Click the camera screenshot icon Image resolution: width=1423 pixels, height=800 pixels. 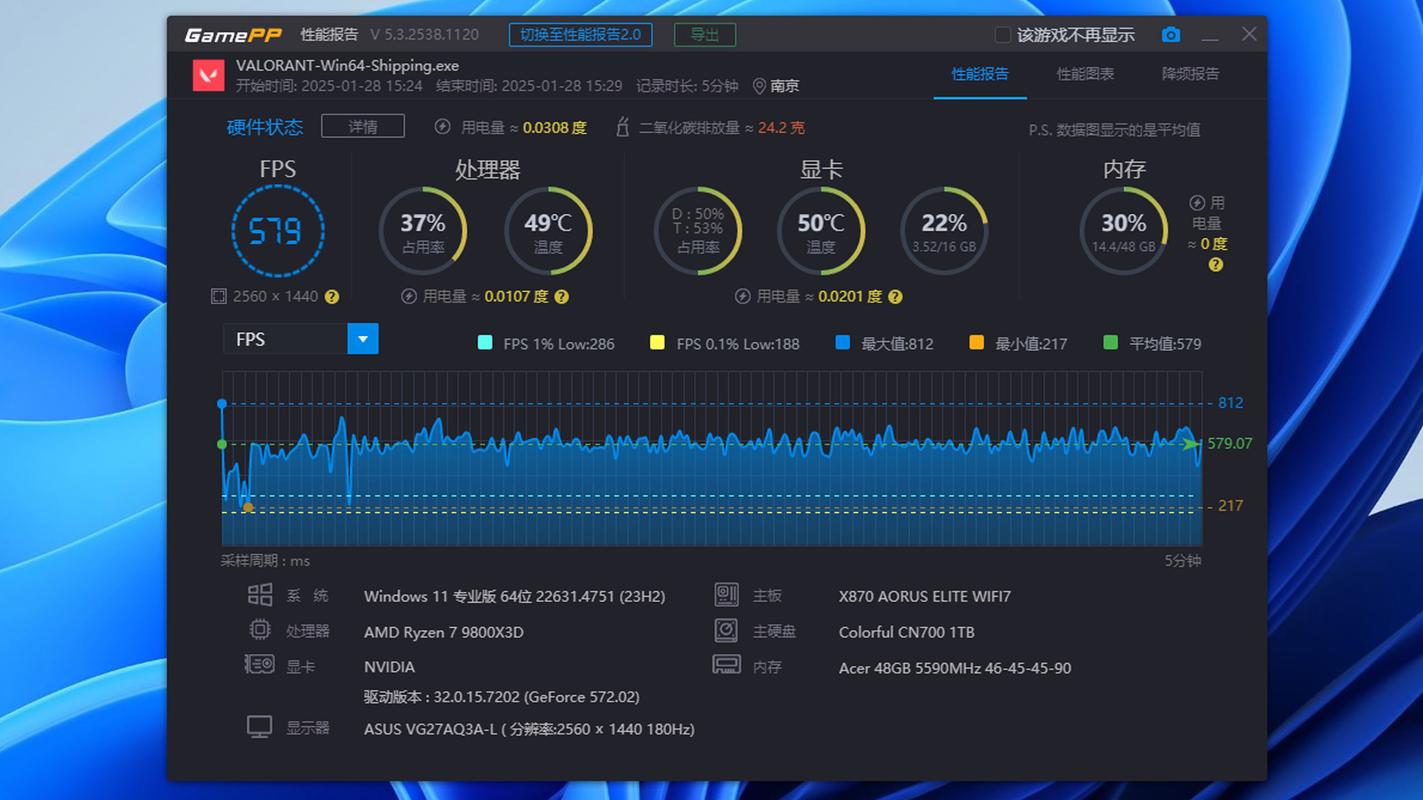click(x=1171, y=35)
